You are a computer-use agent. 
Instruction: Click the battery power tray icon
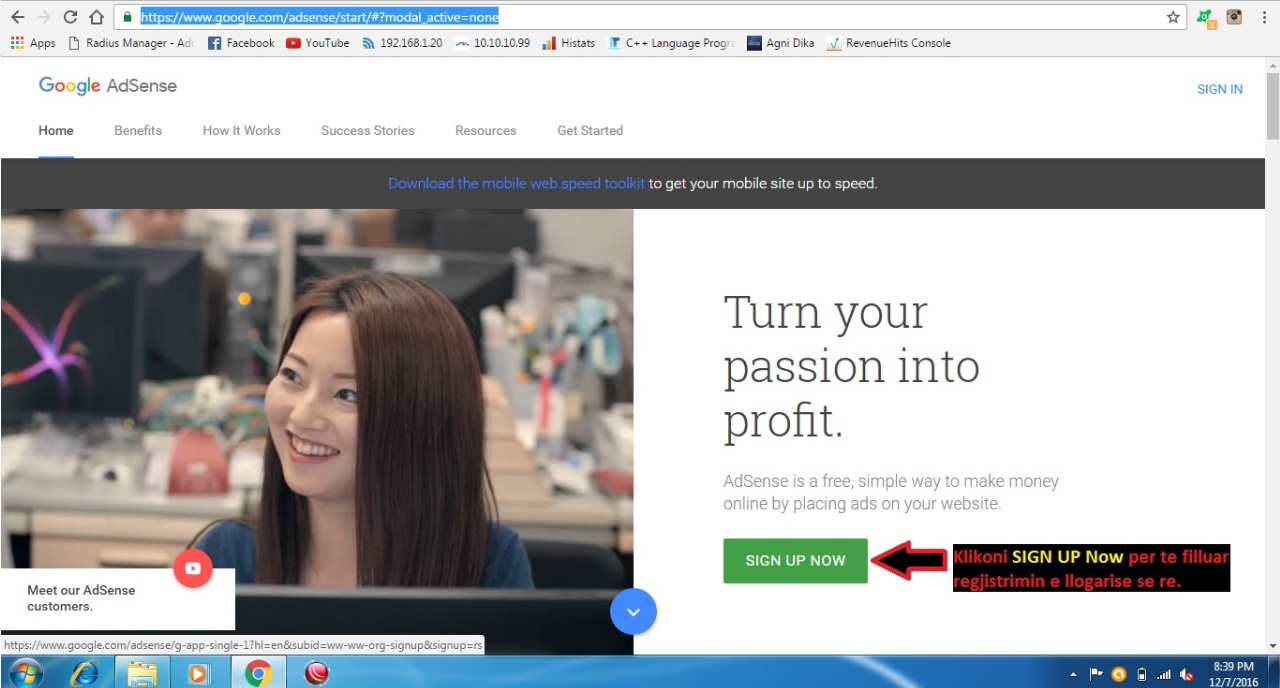pos(1141,674)
